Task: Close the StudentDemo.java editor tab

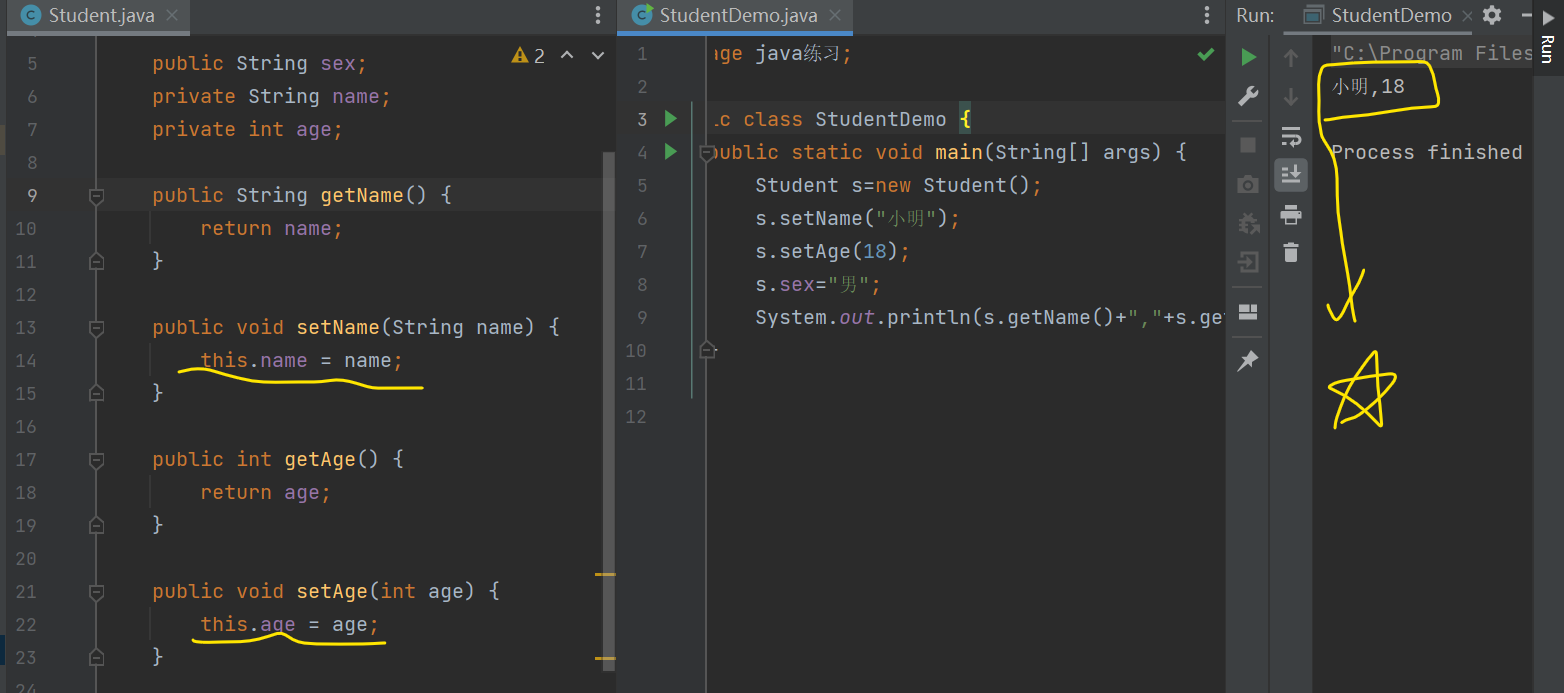Action: (x=836, y=16)
